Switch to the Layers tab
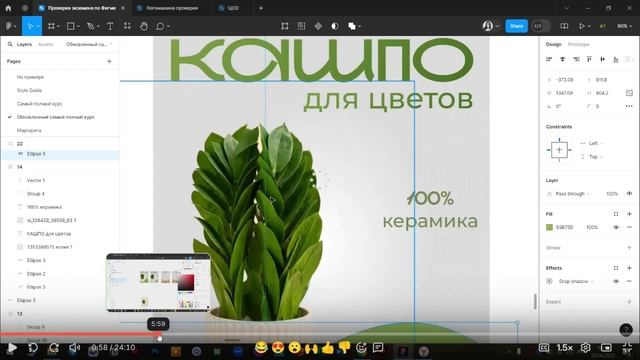 pos(24,44)
